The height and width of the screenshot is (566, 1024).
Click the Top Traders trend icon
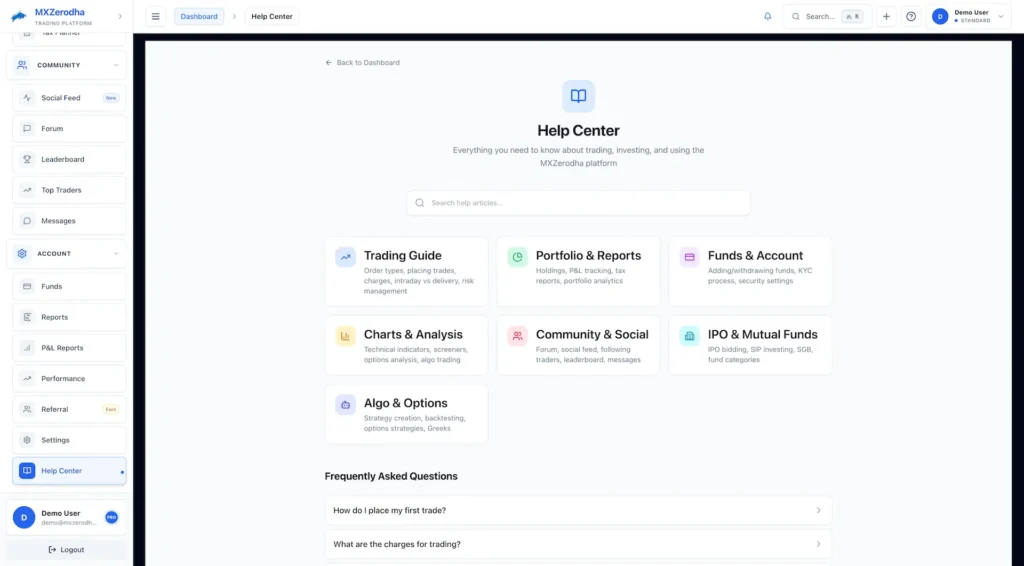27,190
